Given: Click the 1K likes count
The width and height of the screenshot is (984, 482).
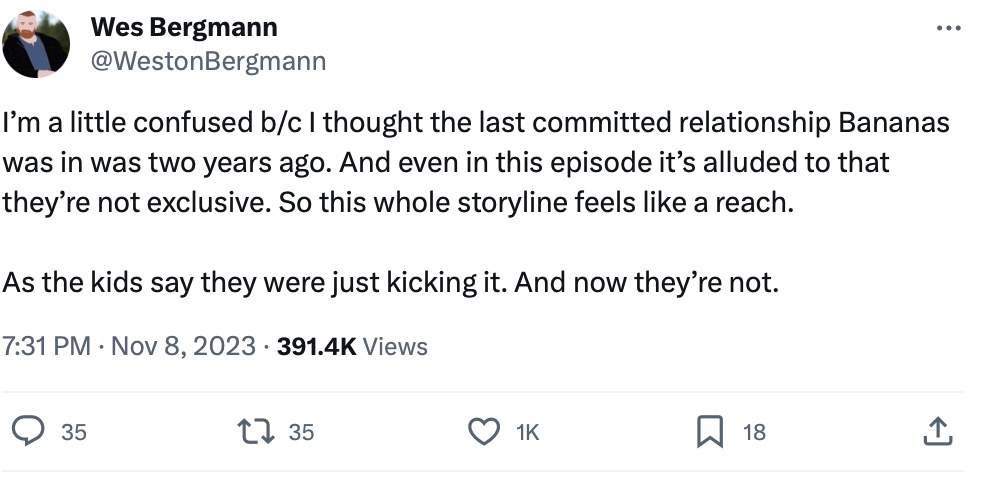Looking at the screenshot, I should (526, 433).
